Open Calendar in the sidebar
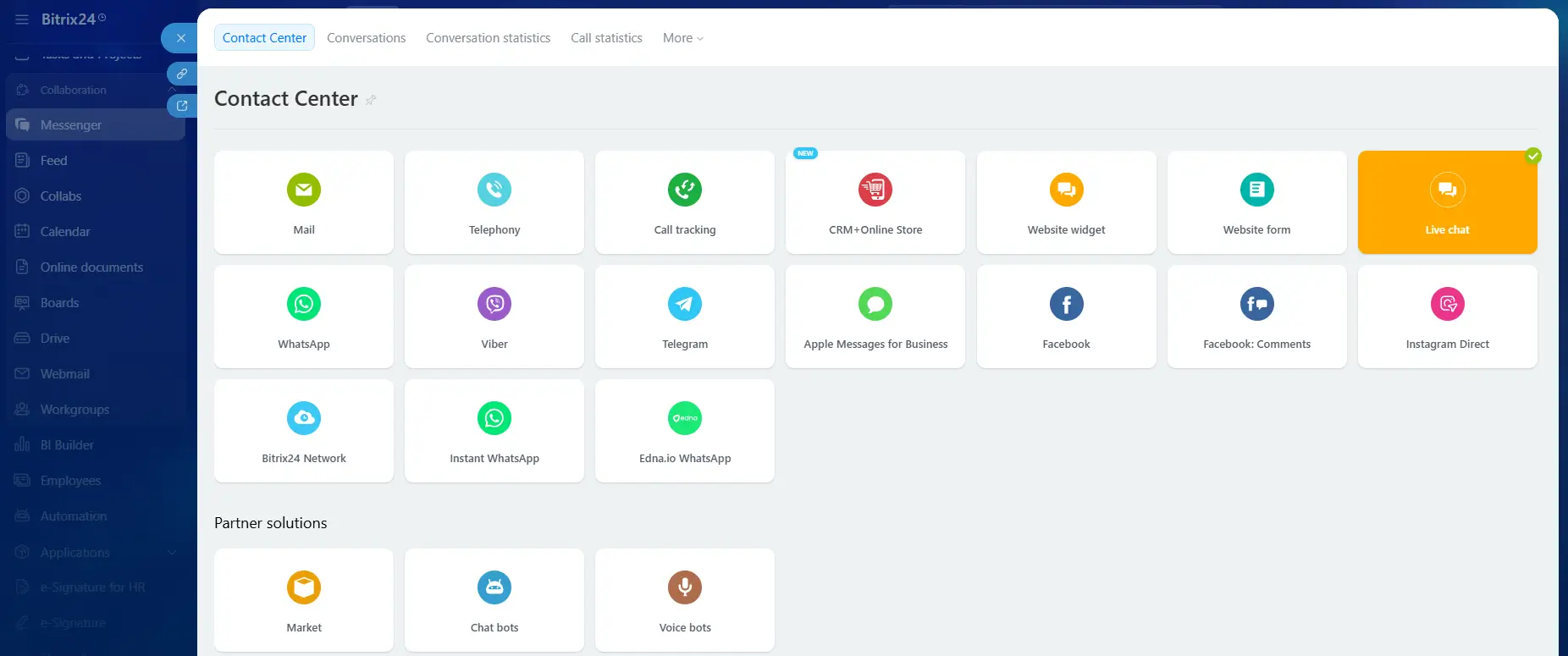The height and width of the screenshot is (656, 1568). coord(95,231)
